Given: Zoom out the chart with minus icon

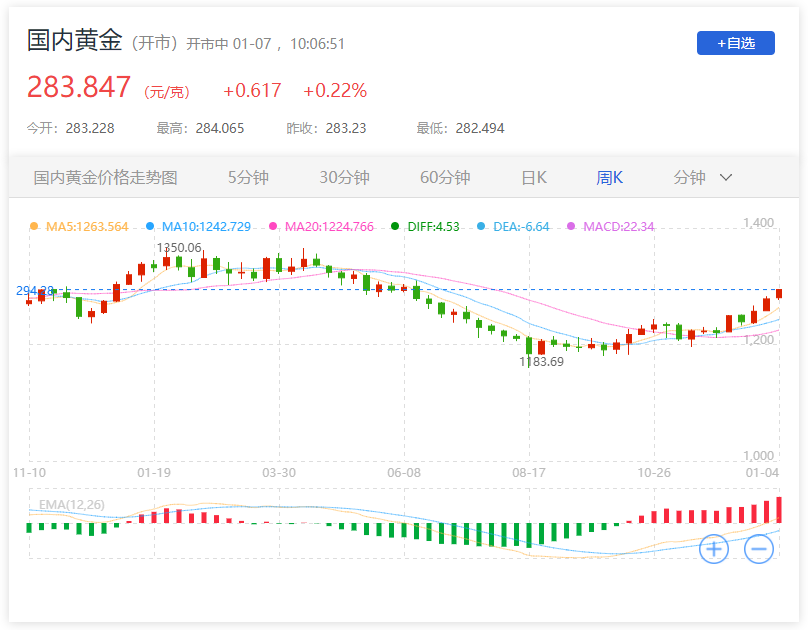Looking at the screenshot, I should 758,548.
